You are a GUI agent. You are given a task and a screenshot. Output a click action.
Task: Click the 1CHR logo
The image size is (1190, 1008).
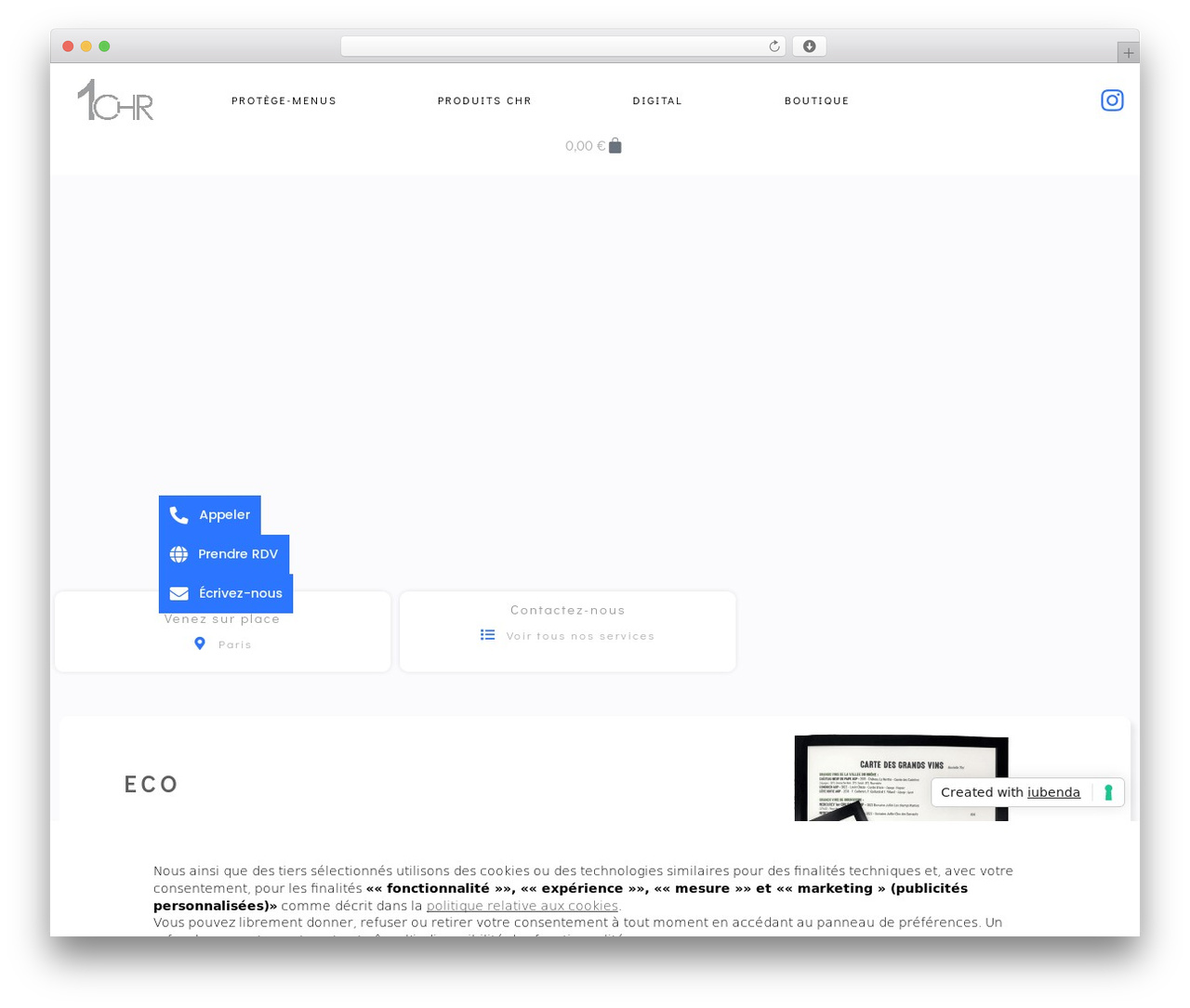pyautogui.click(x=115, y=99)
